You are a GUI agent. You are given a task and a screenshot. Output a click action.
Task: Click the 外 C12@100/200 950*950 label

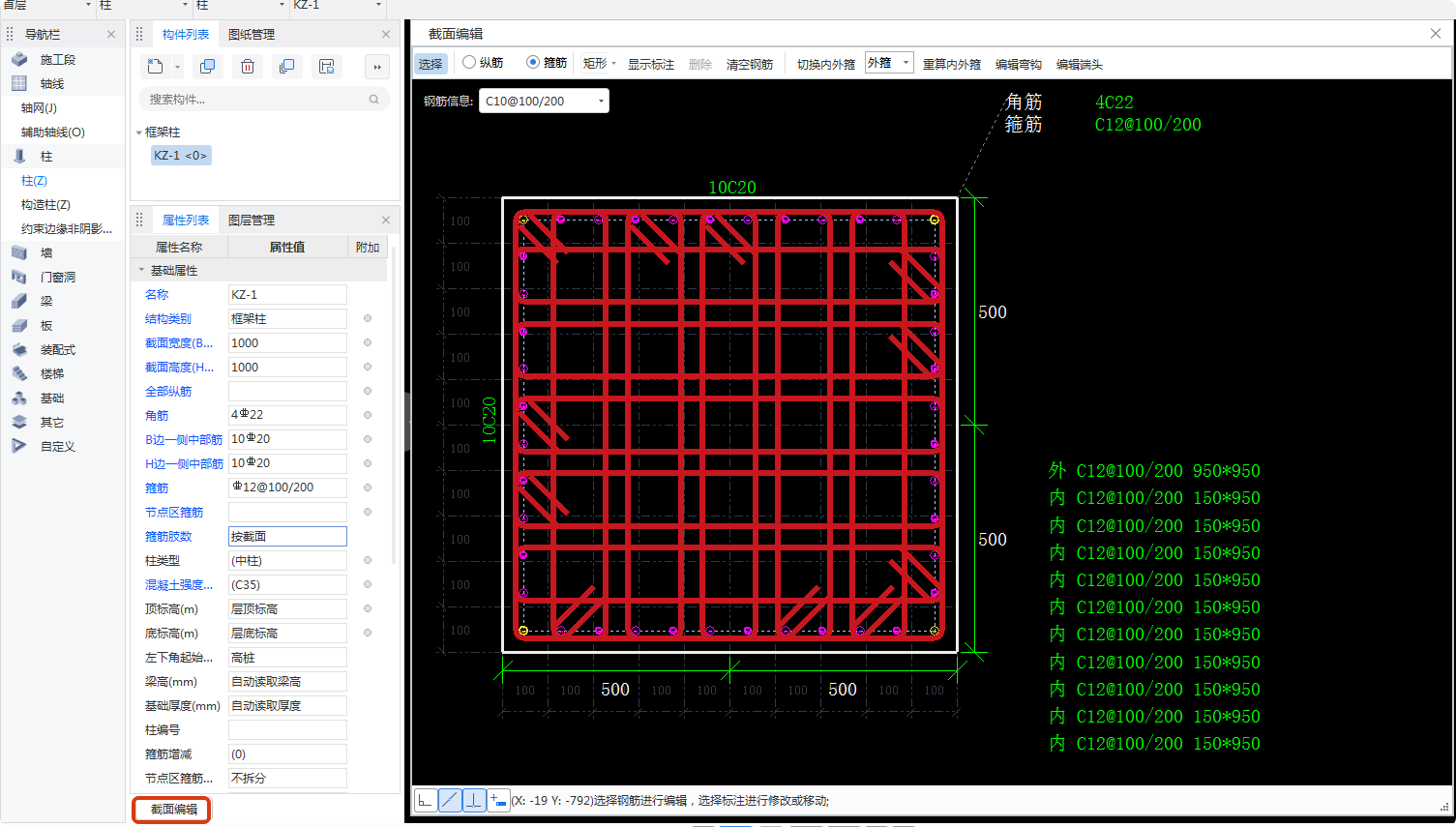pos(1154,471)
